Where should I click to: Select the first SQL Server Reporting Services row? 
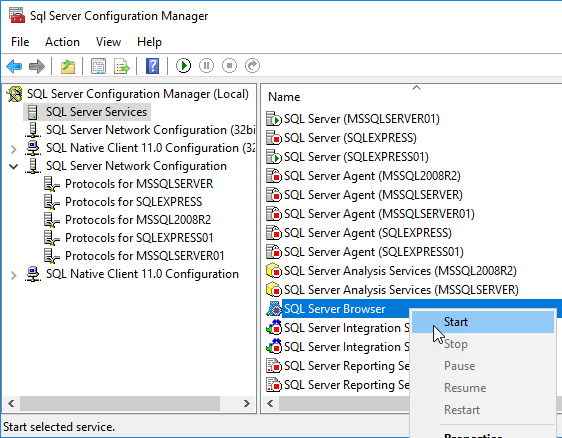point(347,366)
